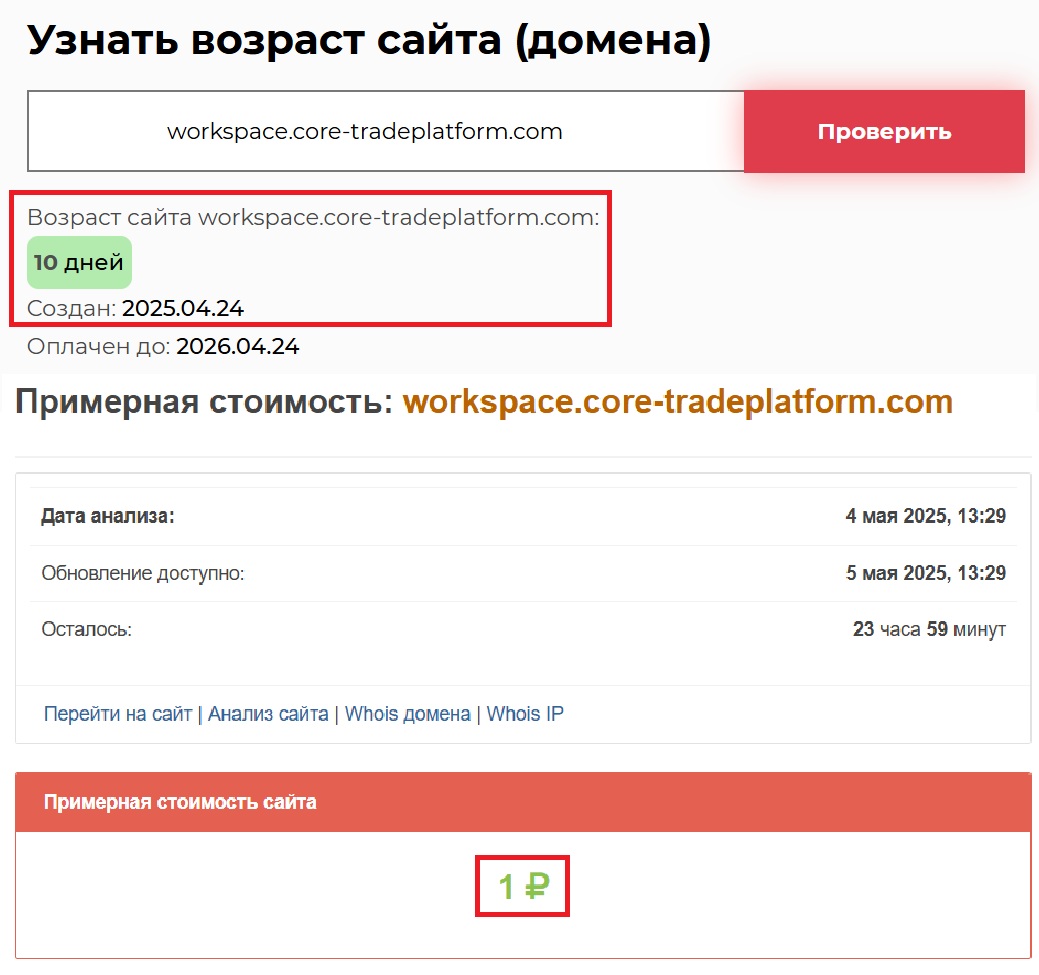Click the 4 мая 2025, 13:29 value
This screenshot has width=1039, height=975.
(x=925, y=517)
